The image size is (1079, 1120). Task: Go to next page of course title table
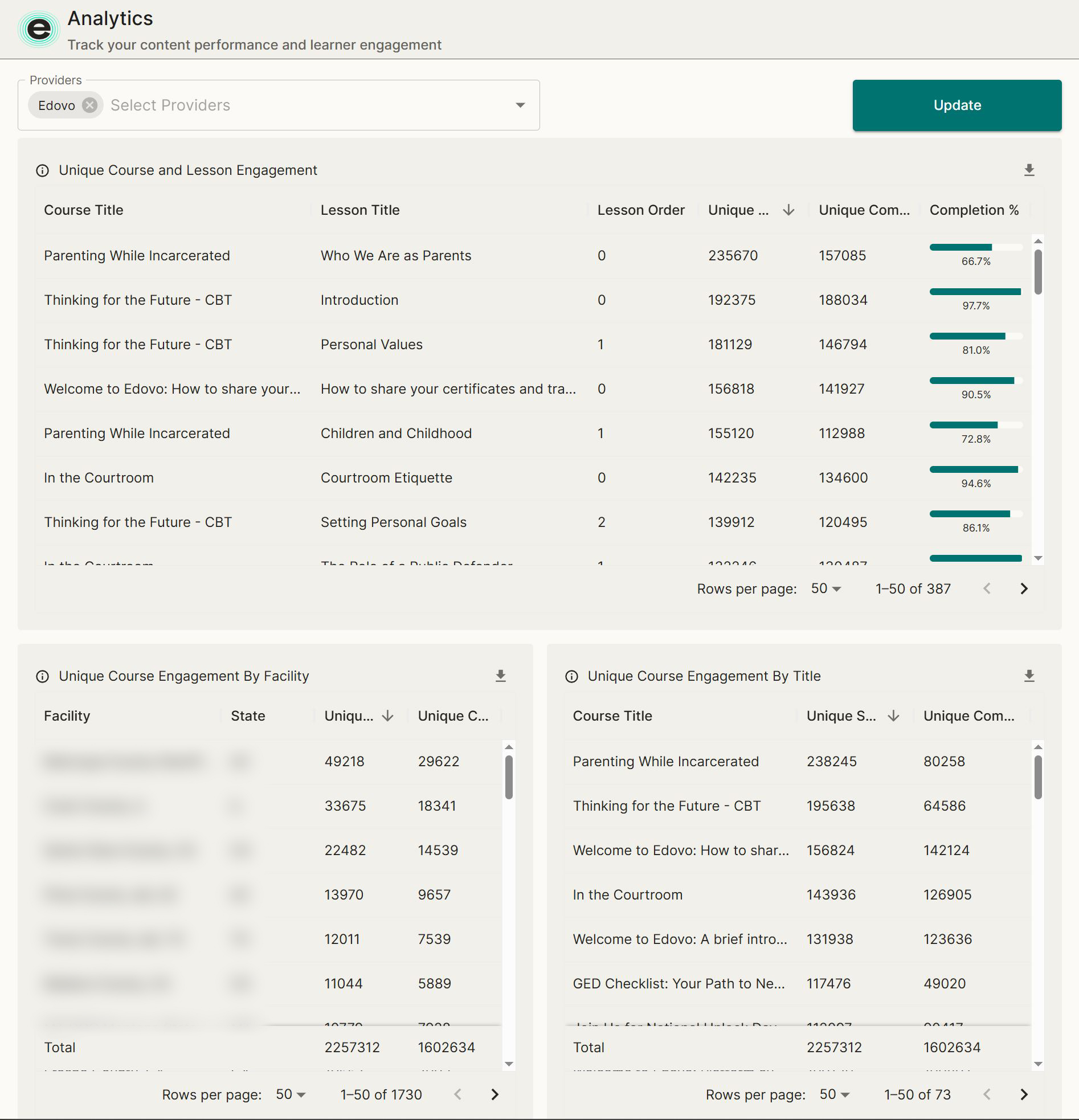(1024, 1094)
